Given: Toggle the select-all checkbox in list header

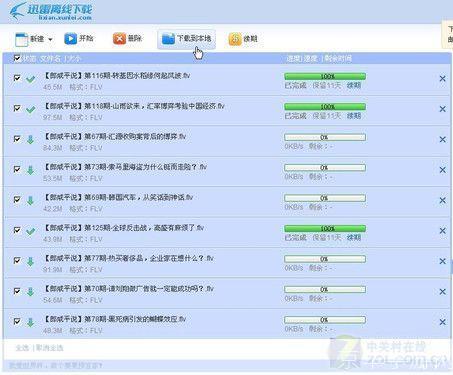Looking at the screenshot, I should 17,58.
